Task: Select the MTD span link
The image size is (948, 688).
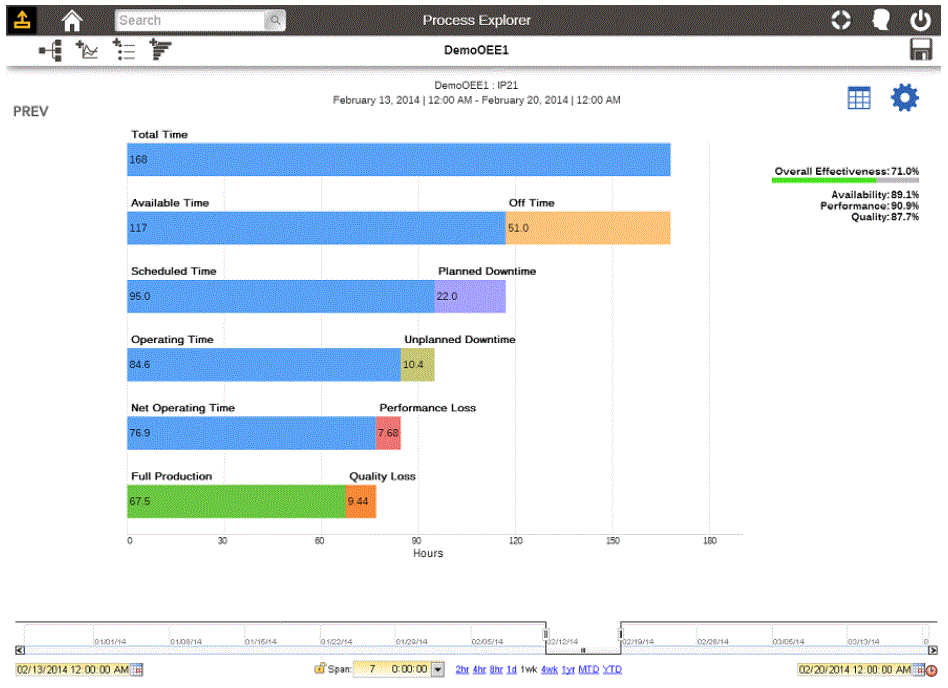Action: pyautogui.click(x=588, y=669)
